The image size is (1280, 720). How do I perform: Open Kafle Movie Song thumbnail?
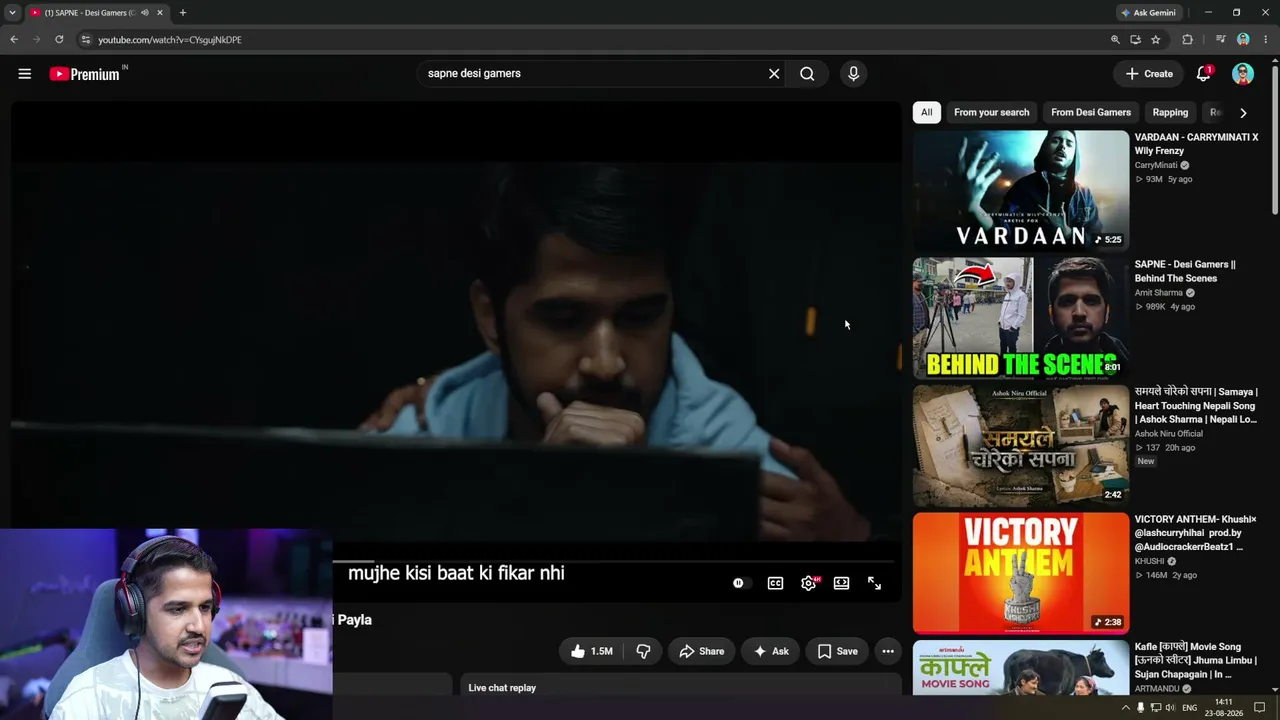1020,668
